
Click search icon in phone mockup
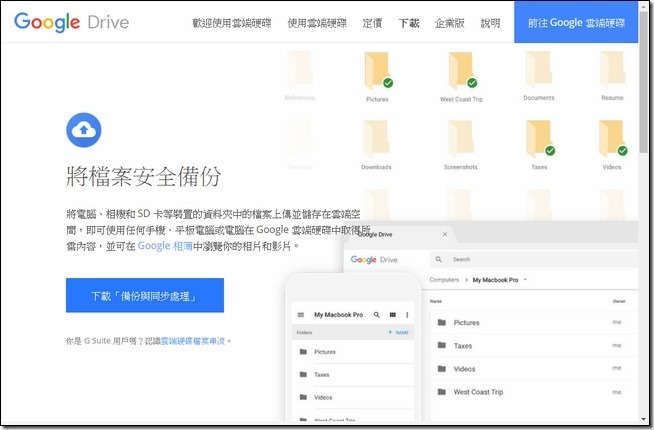[x=377, y=315]
